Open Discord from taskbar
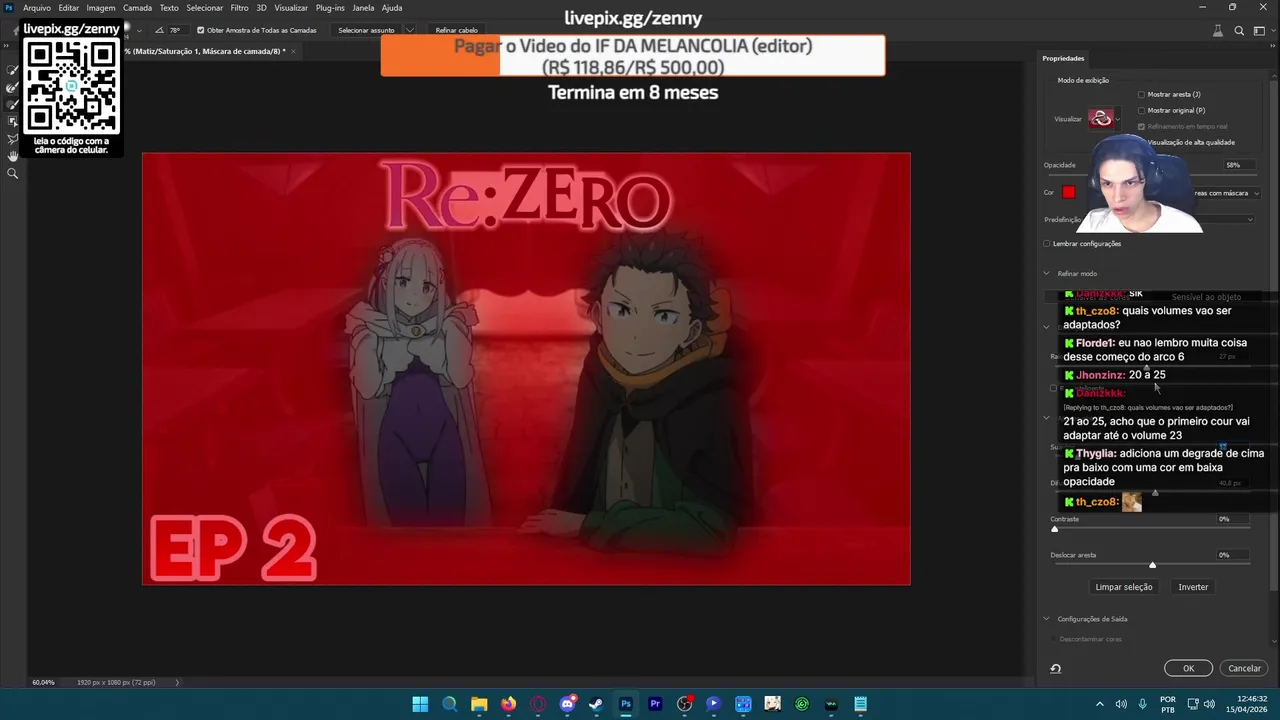Screen dimensions: 1280x720 pos(567,704)
